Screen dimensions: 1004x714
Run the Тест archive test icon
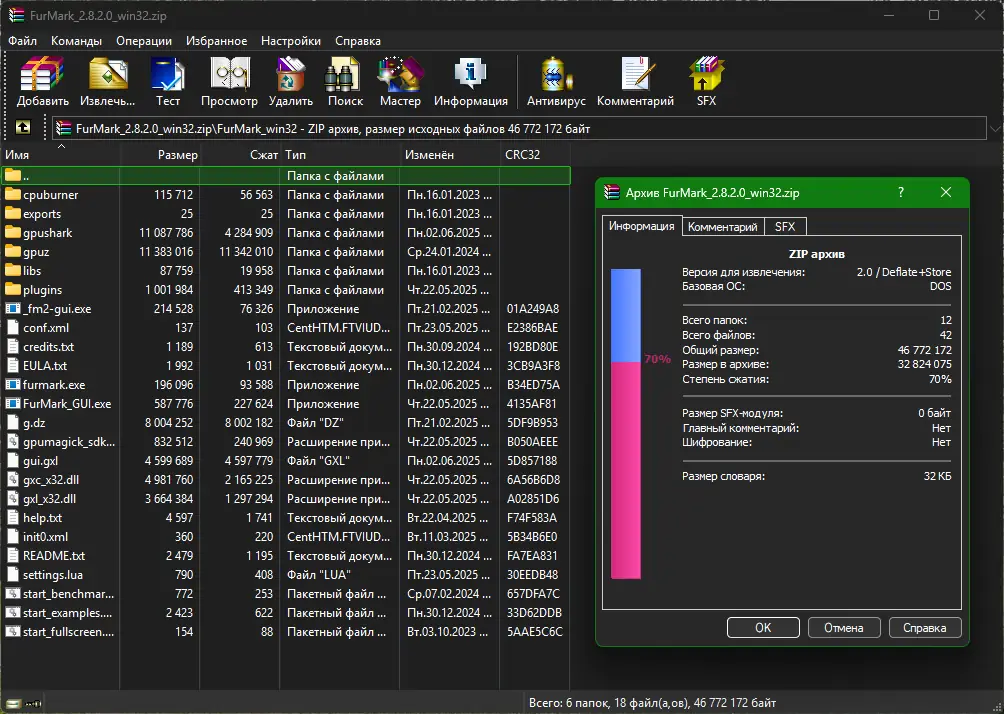[168, 81]
